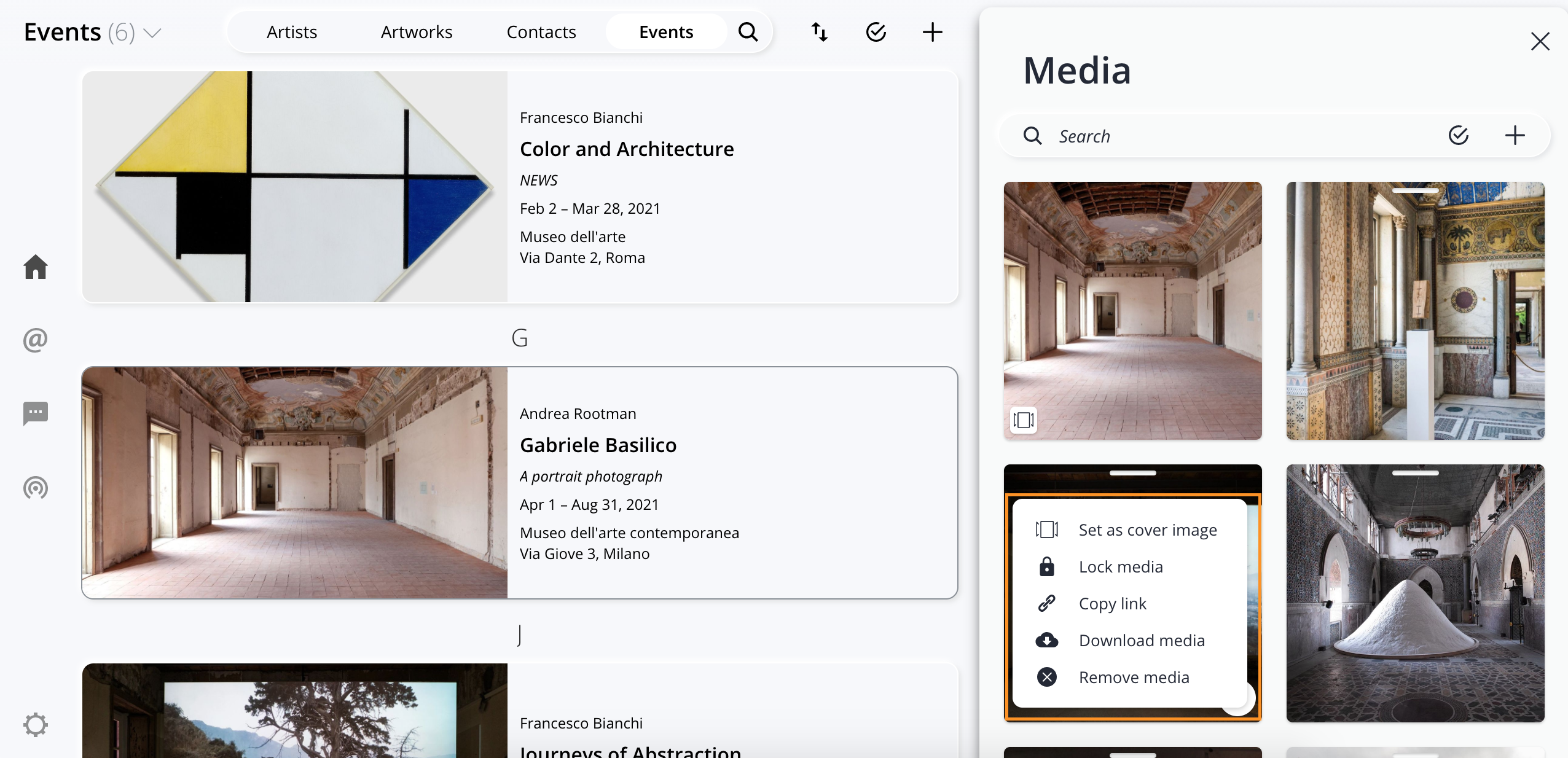
Task: Click the search magnifier in the top navigation
Action: click(748, 32)
